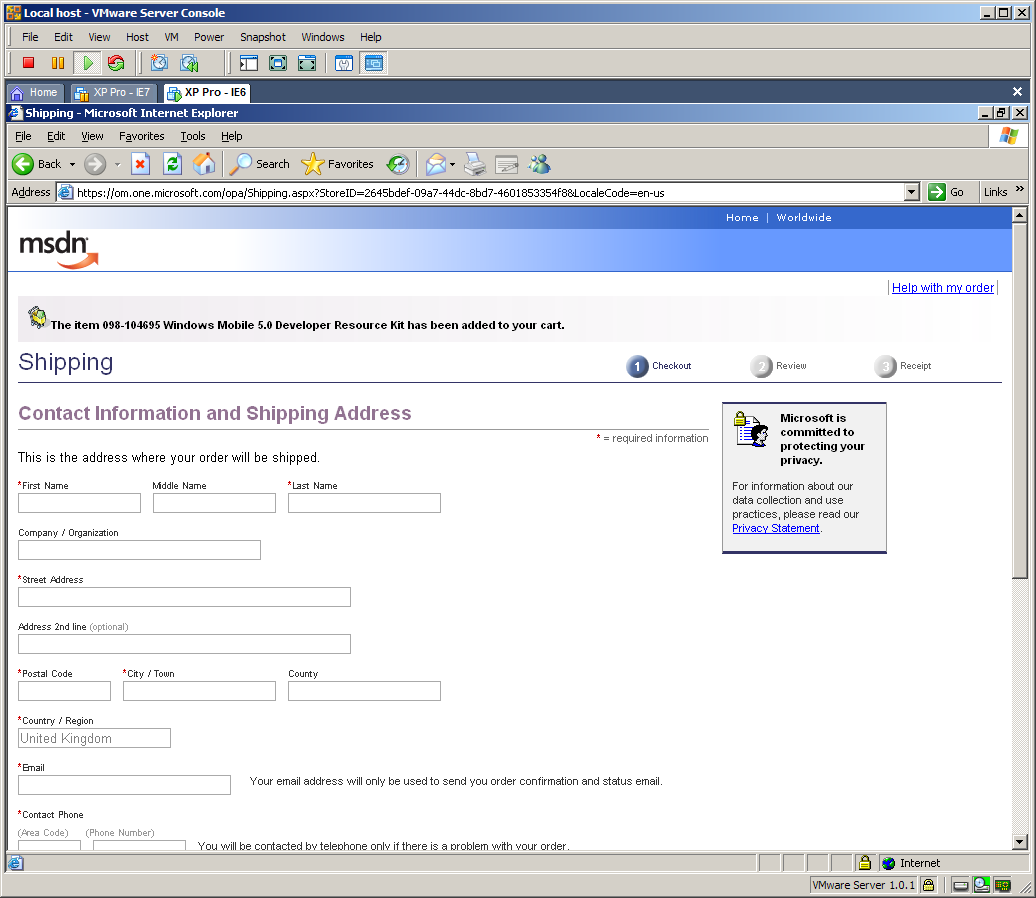Expand the Links toolbar chevron
Image resolution: width=1036 pixels, height=898 pixels.
[1019, 190]
